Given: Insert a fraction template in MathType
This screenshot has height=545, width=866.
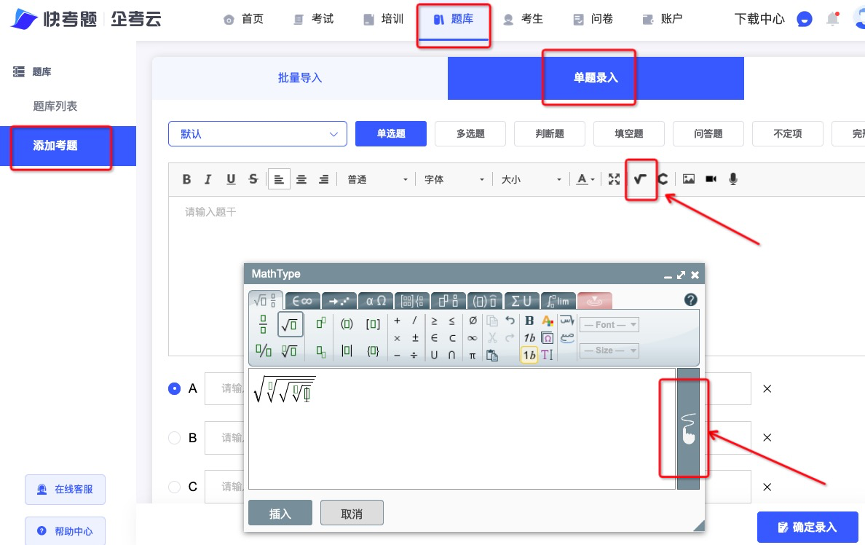Looking at the screenshot, I should [263, 325].
